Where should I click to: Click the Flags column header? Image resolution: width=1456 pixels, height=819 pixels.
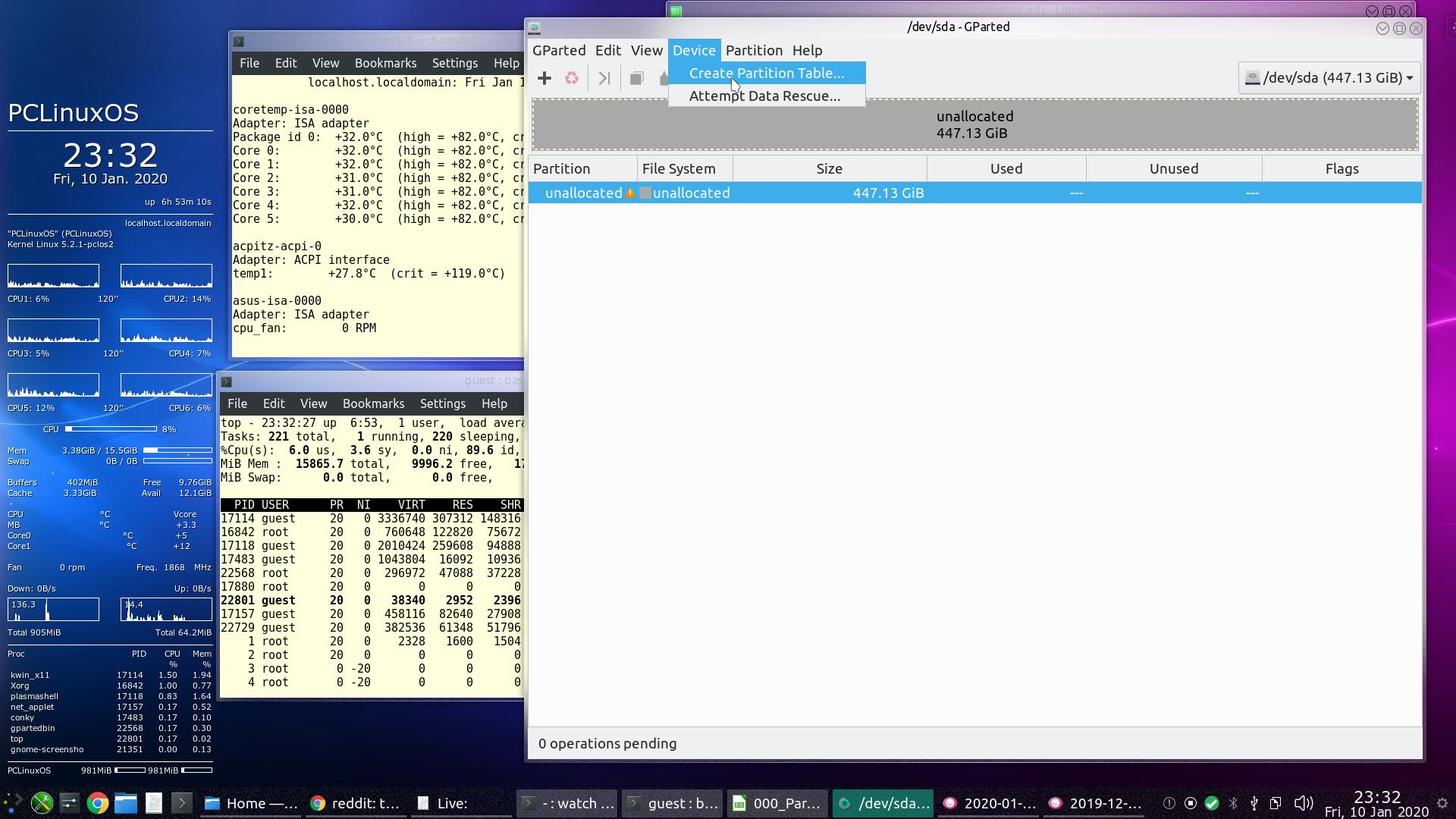coord(1341,169)
